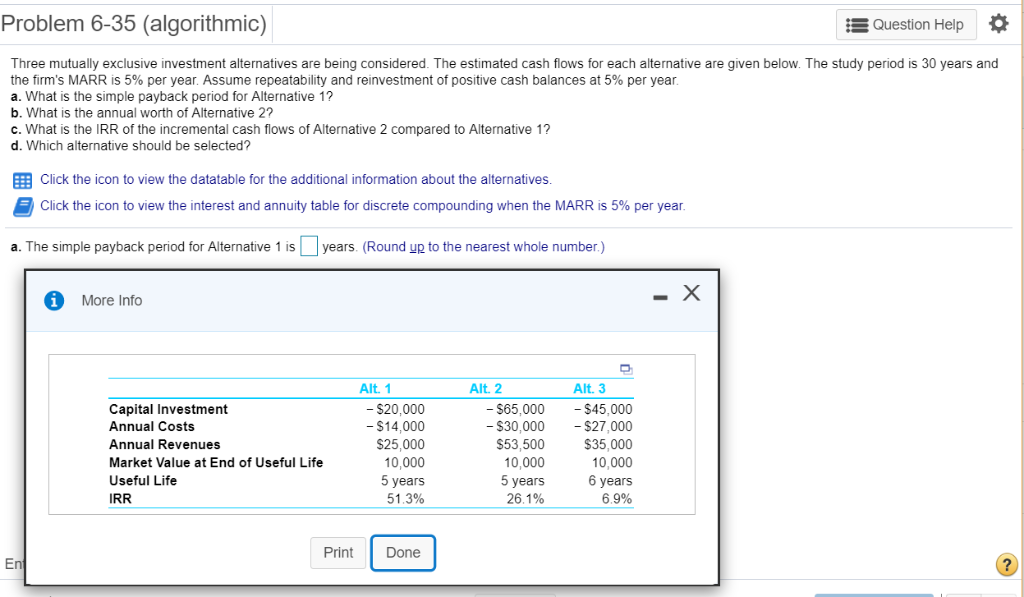1024x597 pixels.
Task: Select the Alt. 1 column header
Action: 375,389
